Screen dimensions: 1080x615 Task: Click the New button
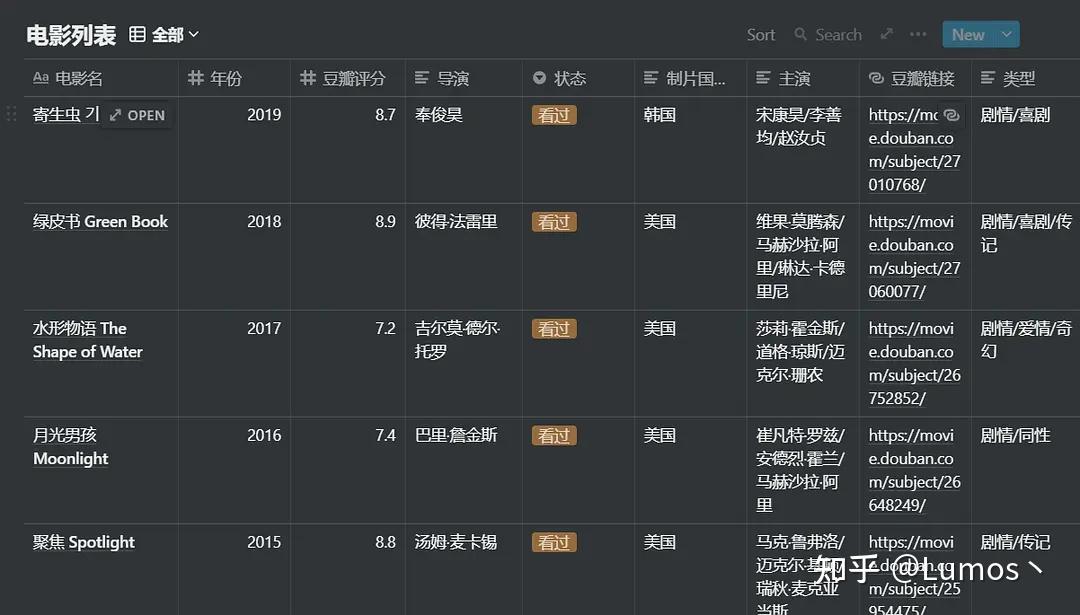[968, 33]
